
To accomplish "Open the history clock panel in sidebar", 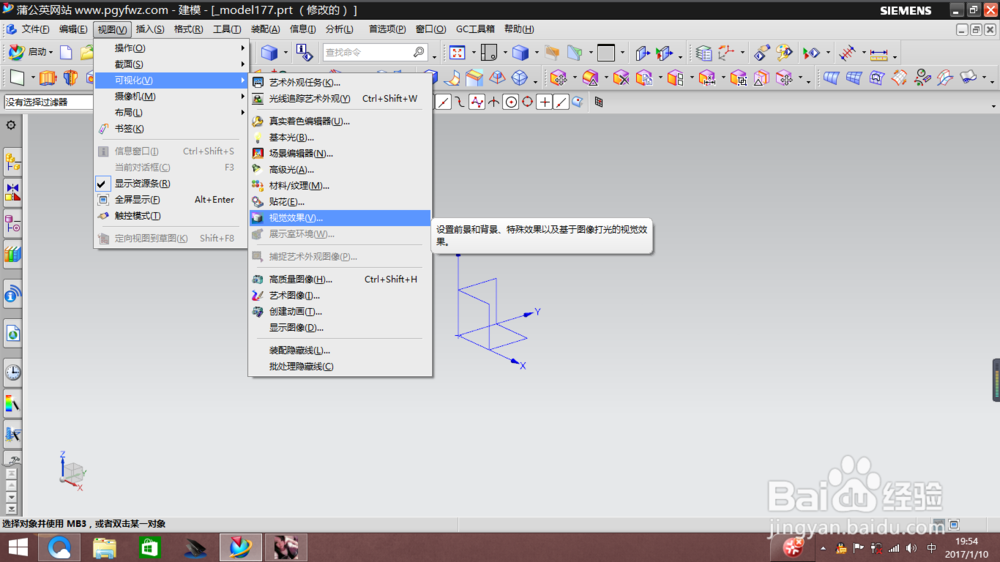I will (13, 372).
